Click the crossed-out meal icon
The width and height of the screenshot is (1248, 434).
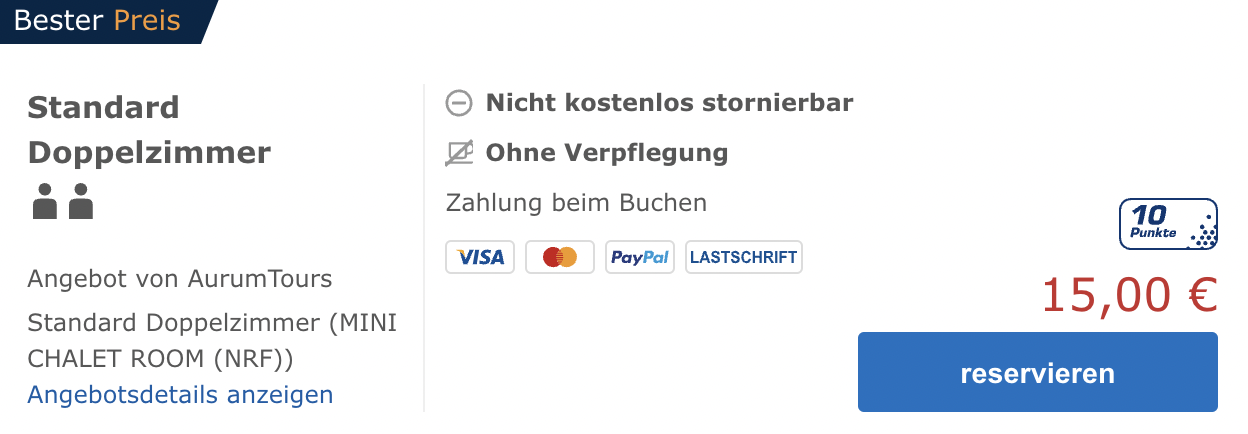(x=459, y=154)
